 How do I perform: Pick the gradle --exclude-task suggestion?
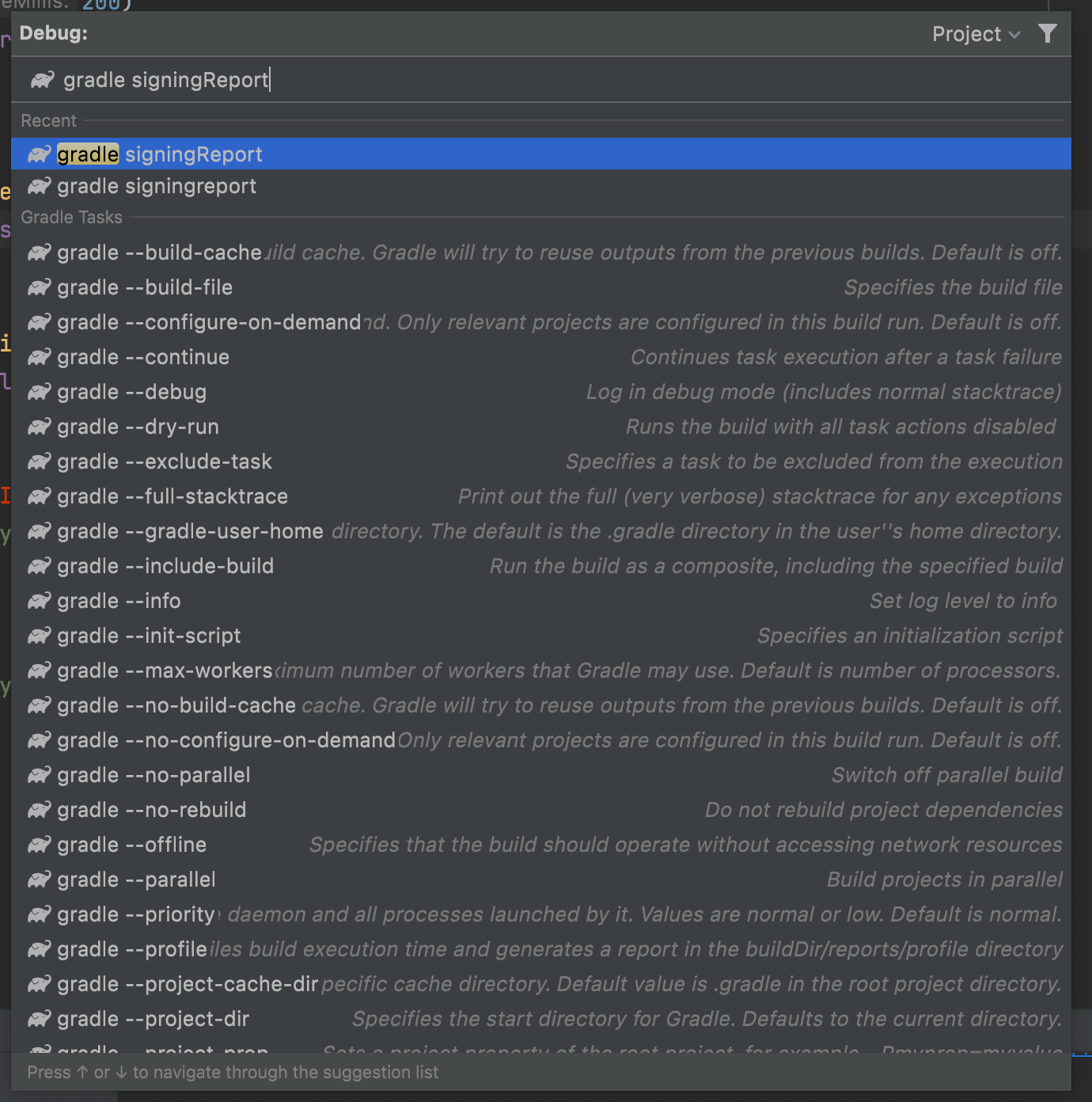coord(541,462)
